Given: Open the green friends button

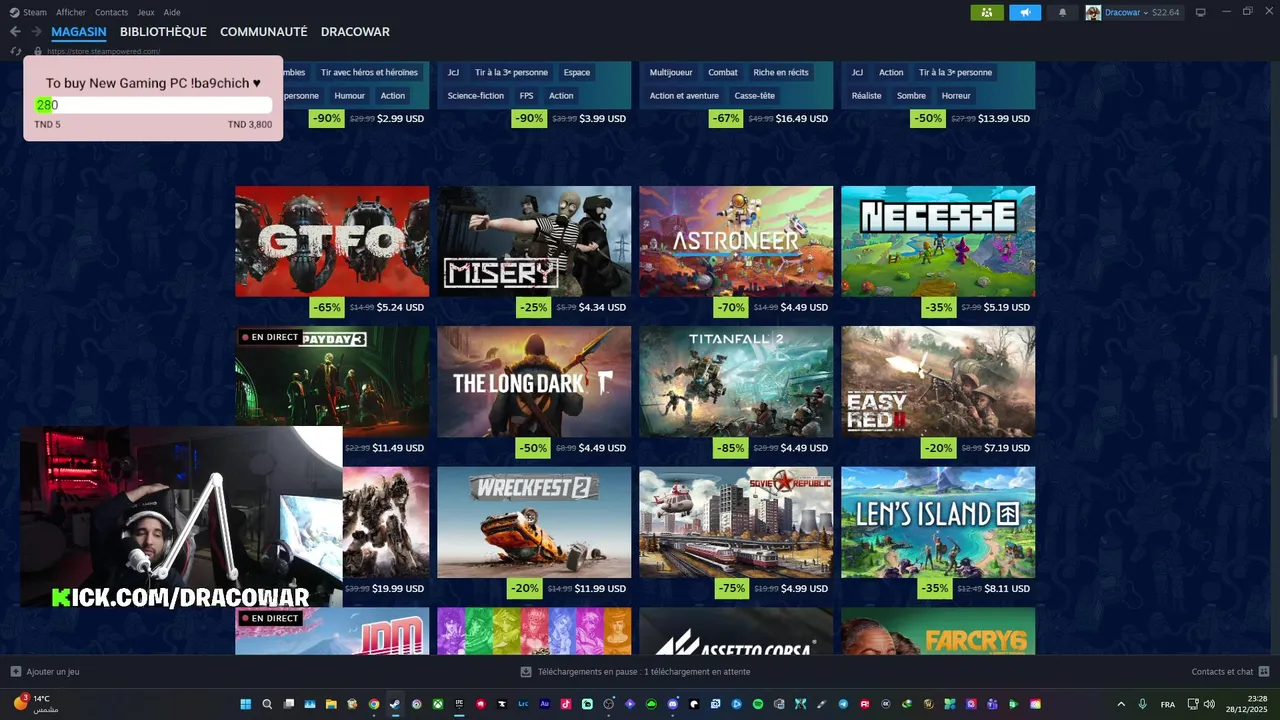Looking at the screenshot, I should [x=987, y=12].
